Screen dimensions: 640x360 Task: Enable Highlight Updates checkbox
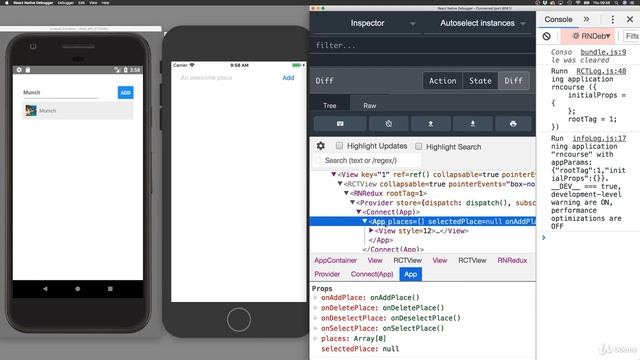click(x=339, y=146)
